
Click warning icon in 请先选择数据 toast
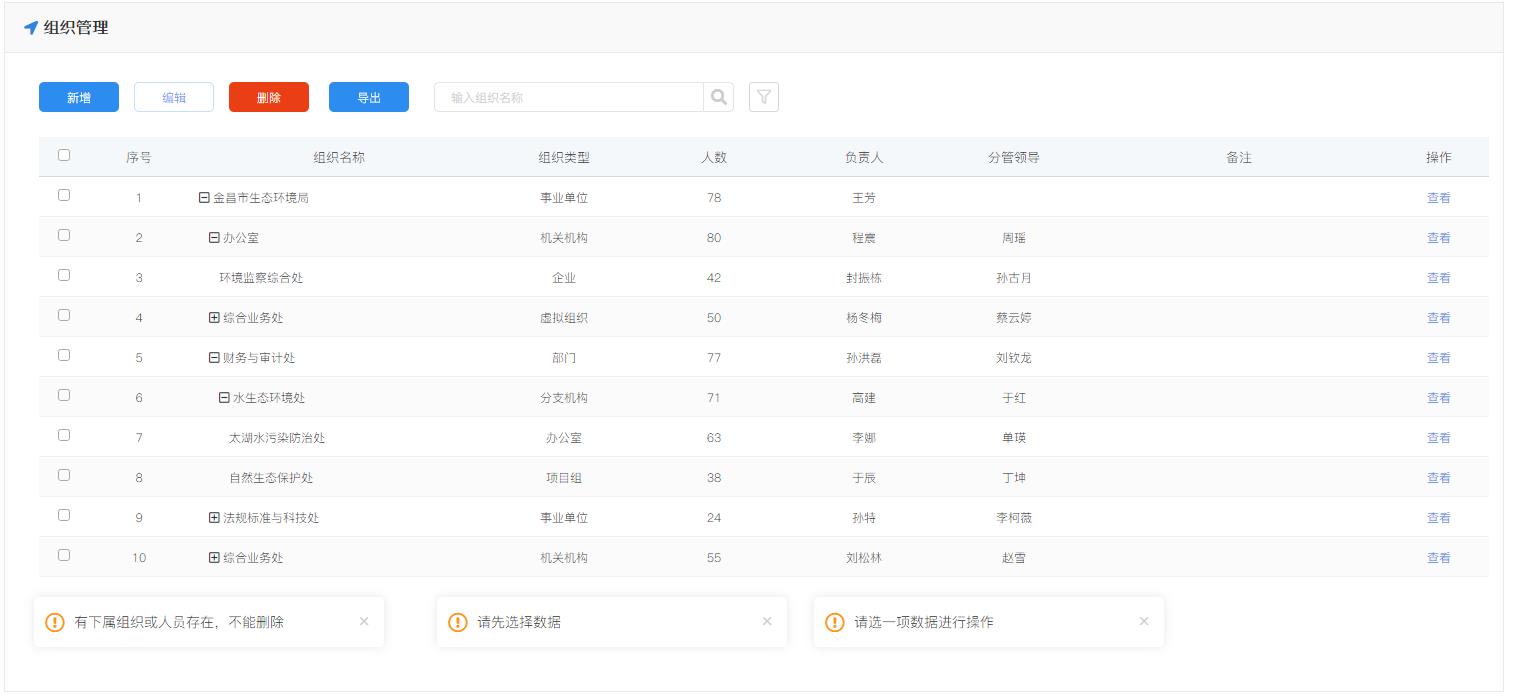(x=457, y=622)
